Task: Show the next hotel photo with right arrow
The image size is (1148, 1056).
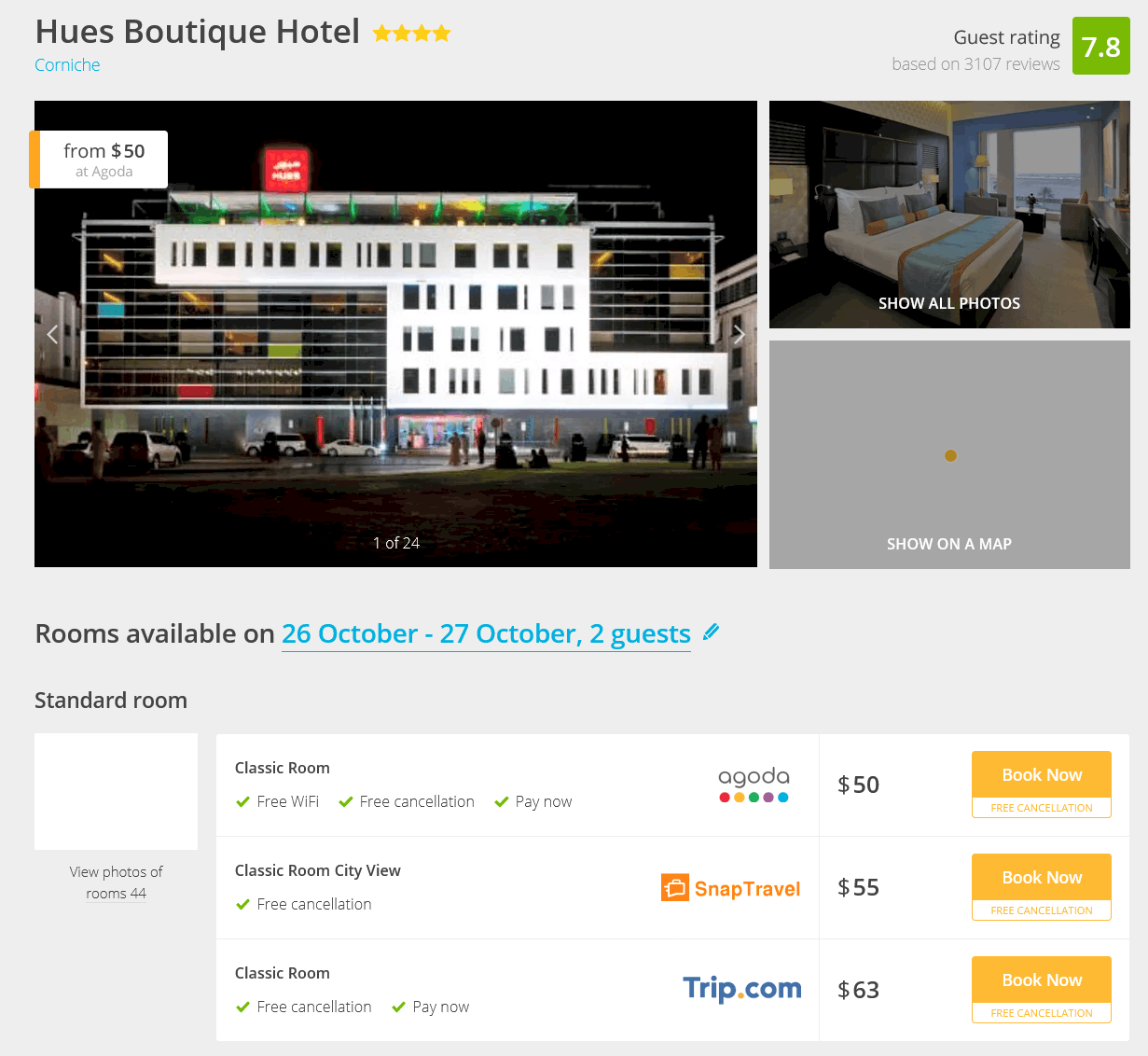Action: tap(739, 334)
